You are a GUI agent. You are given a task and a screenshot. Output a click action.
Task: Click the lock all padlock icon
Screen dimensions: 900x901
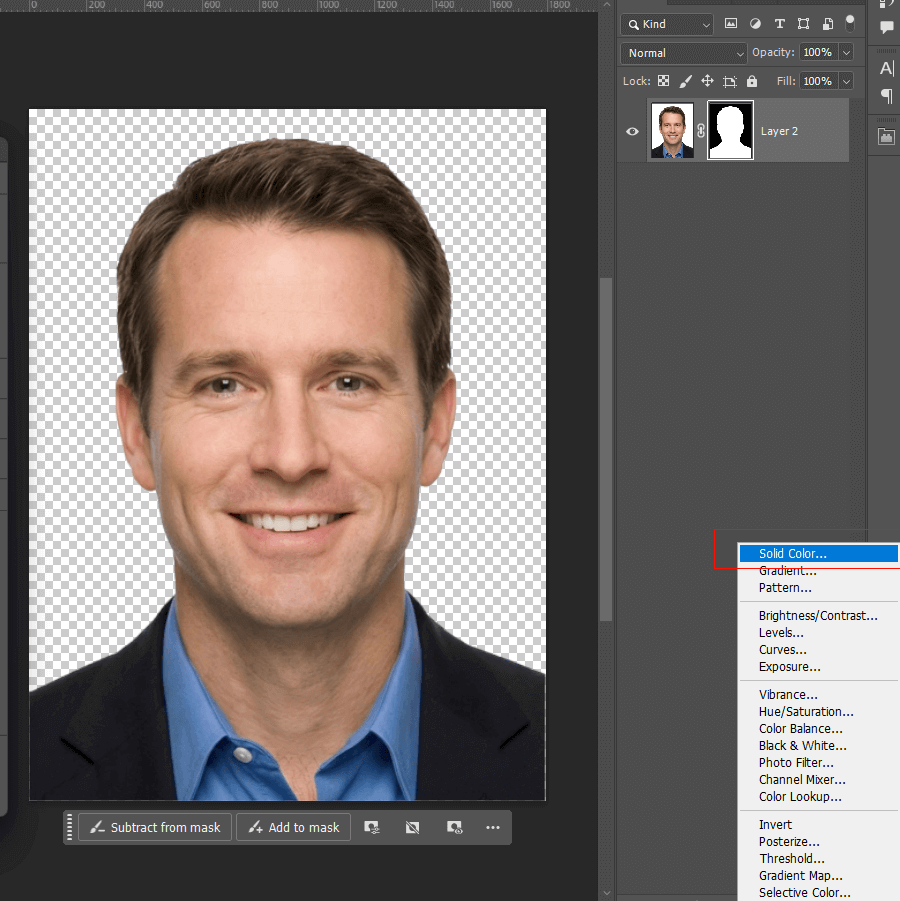tap(751, 81)
